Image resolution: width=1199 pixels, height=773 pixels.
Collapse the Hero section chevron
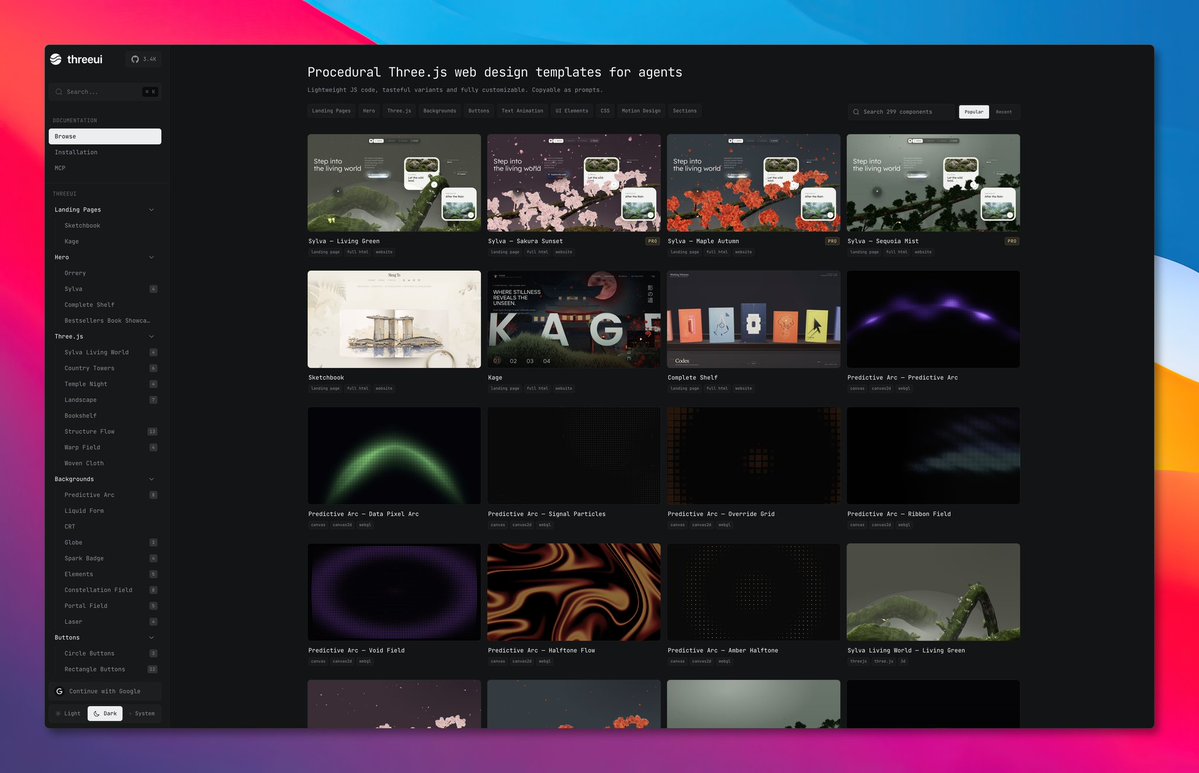[x=151, y=257]
